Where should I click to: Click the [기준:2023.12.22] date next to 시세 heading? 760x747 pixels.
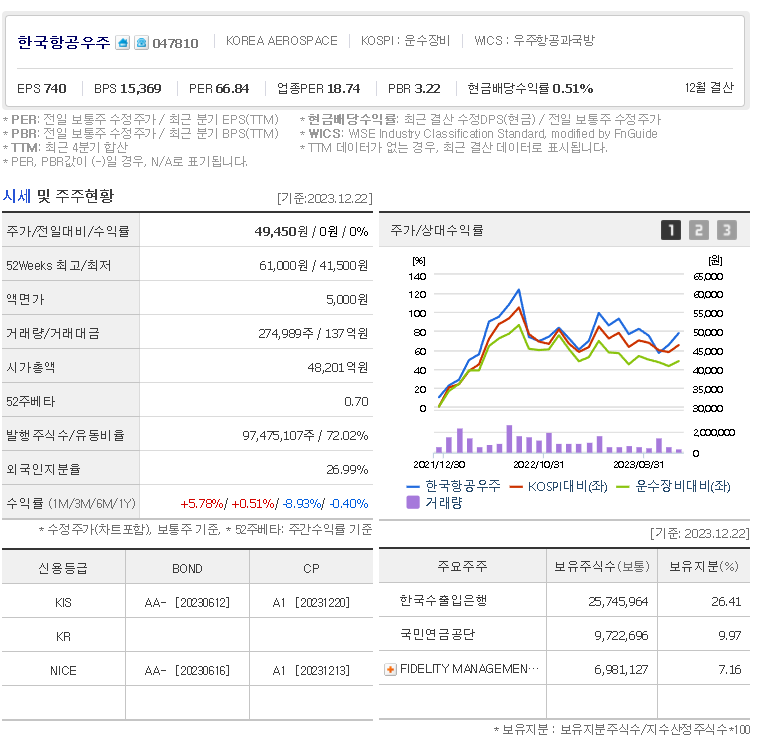pyautogui.click(x=324, y=198)
